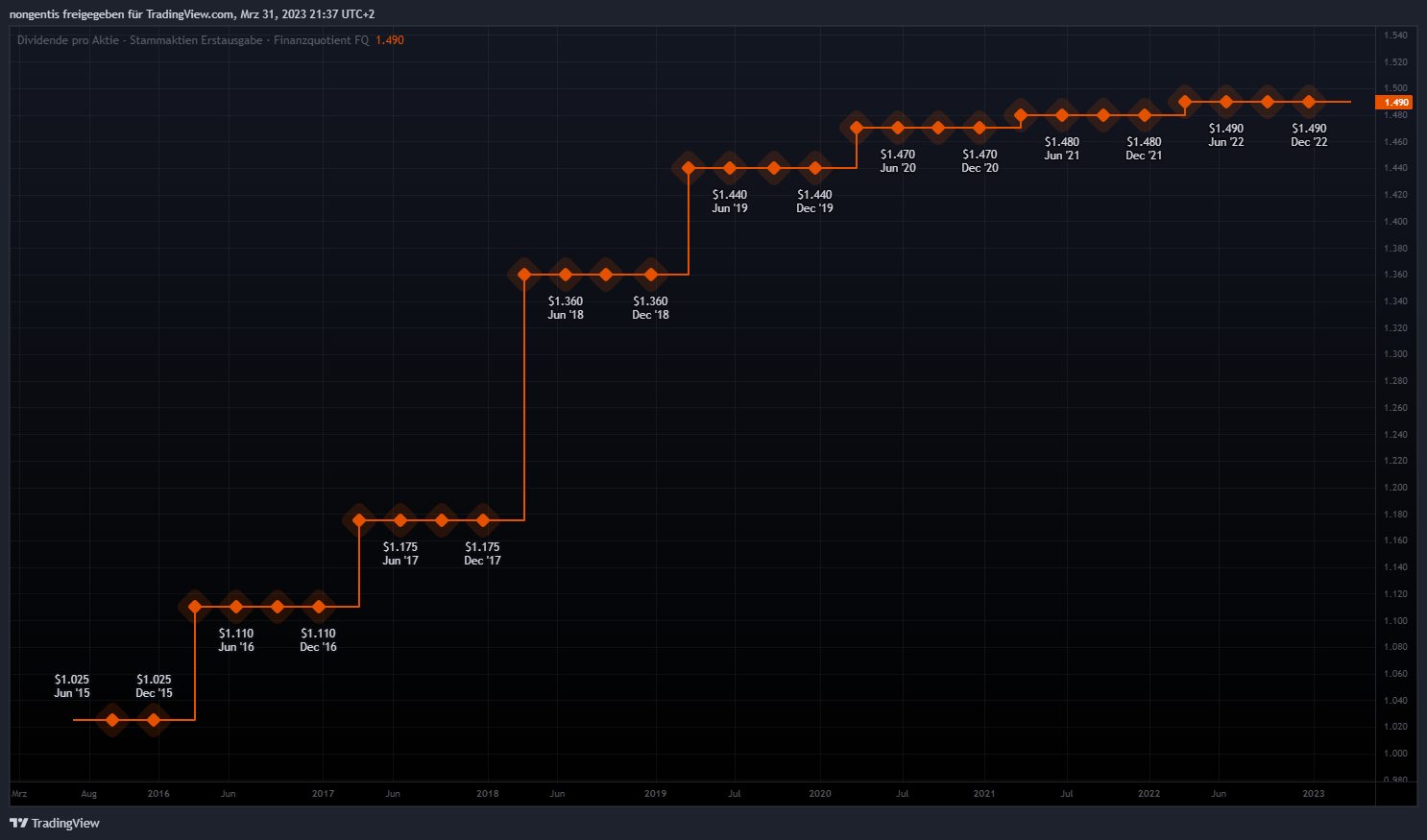Screen dimensions: 1427x840
Task: Click the $1.110 Jun '16 data label
Action: point(236,639)
